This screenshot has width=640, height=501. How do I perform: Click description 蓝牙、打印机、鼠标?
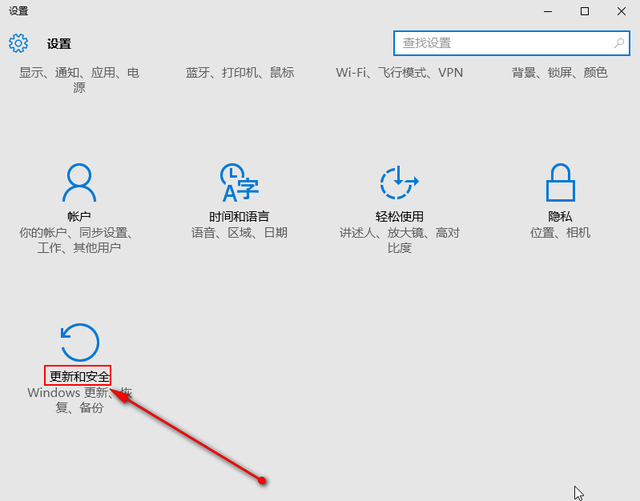click(240, 73)
